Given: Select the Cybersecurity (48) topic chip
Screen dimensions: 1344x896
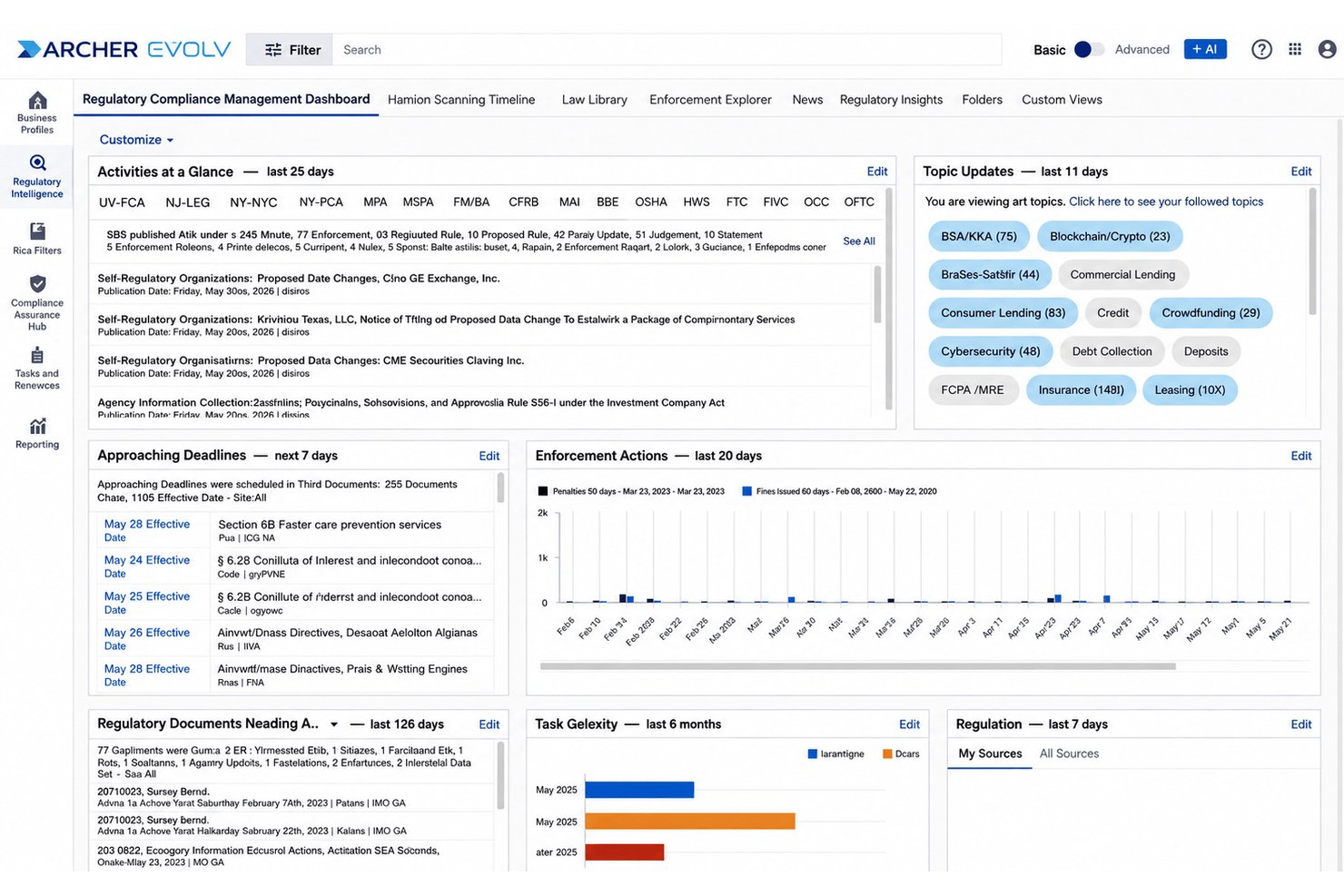Looking at the screenshot, I should 991,351.
